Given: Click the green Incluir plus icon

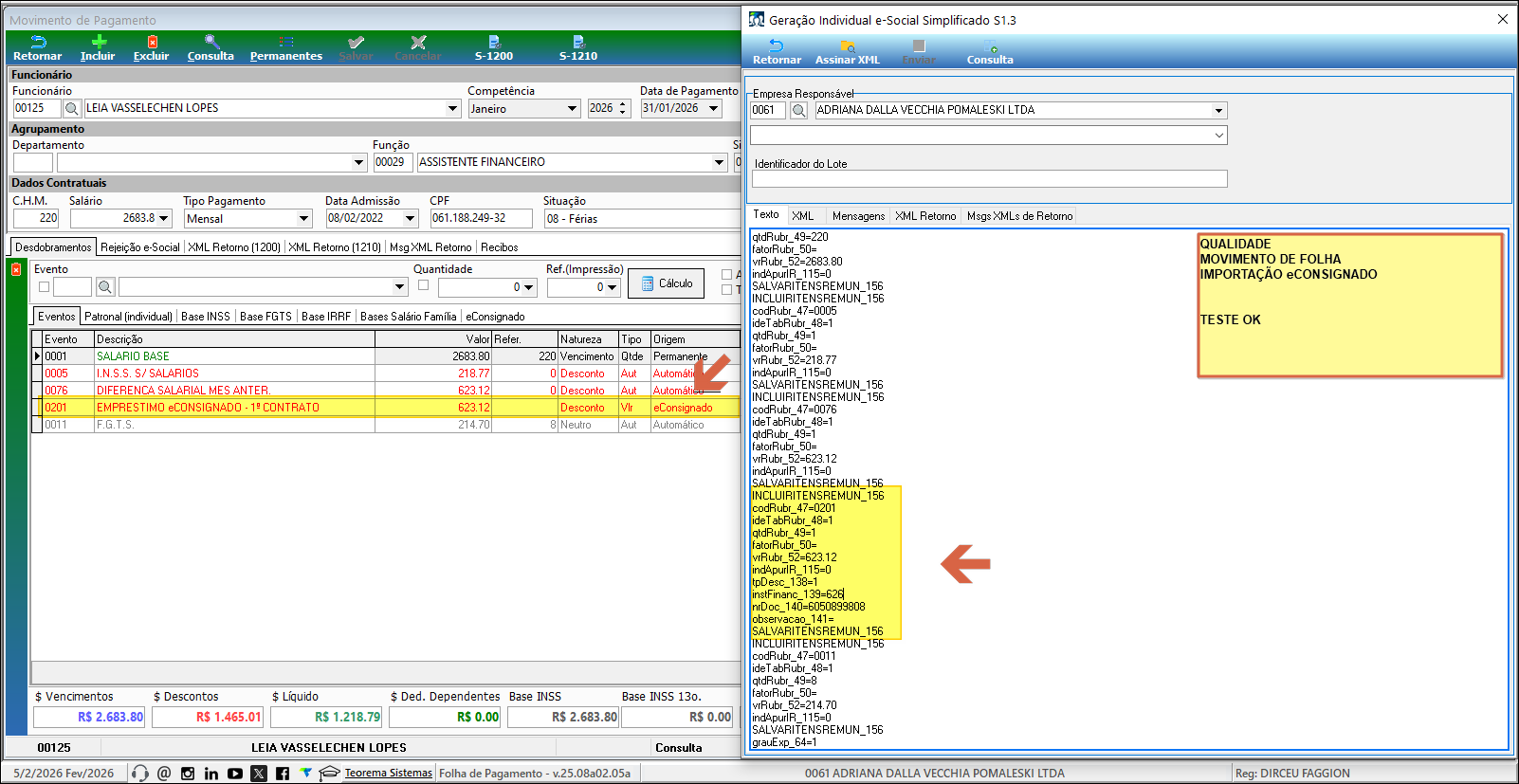Looking at the screenshot, I should click(98, 44).
